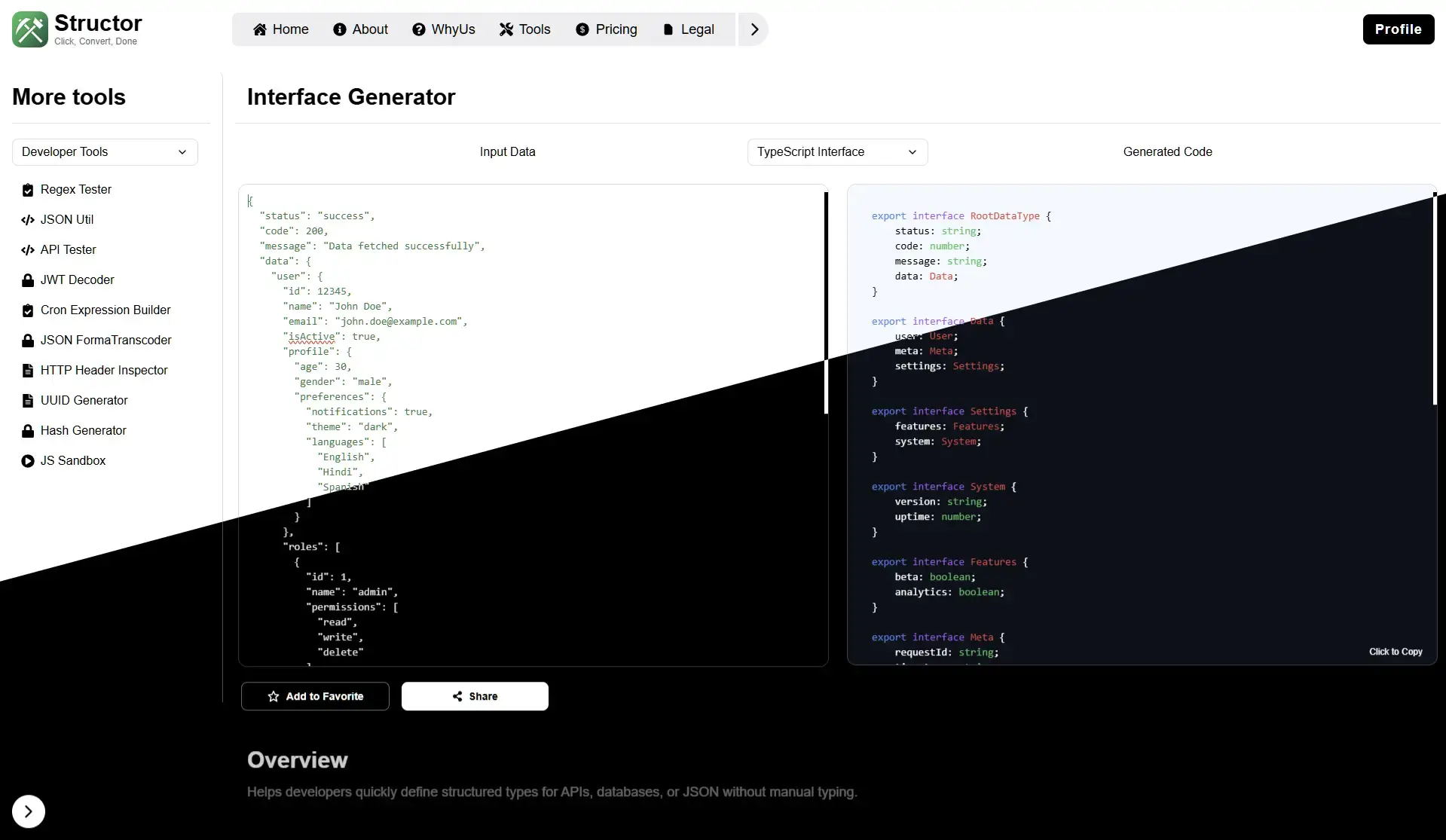Click the JSON Util code icon
The height and width of the screenshot is (840, 1446).
point(28,220)
